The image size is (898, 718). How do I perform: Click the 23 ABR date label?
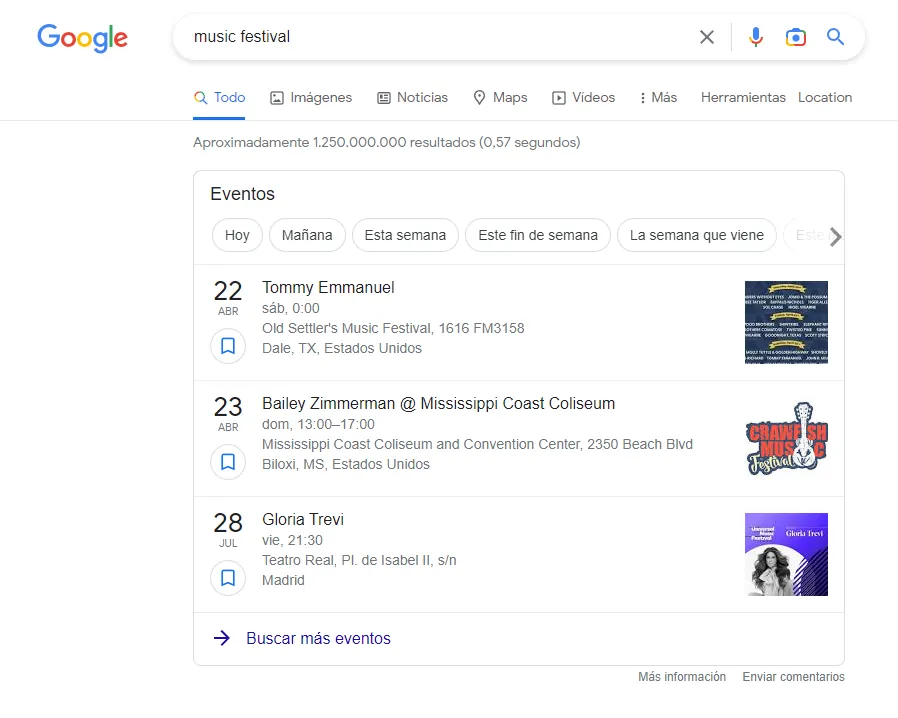[x=228, y=414]
